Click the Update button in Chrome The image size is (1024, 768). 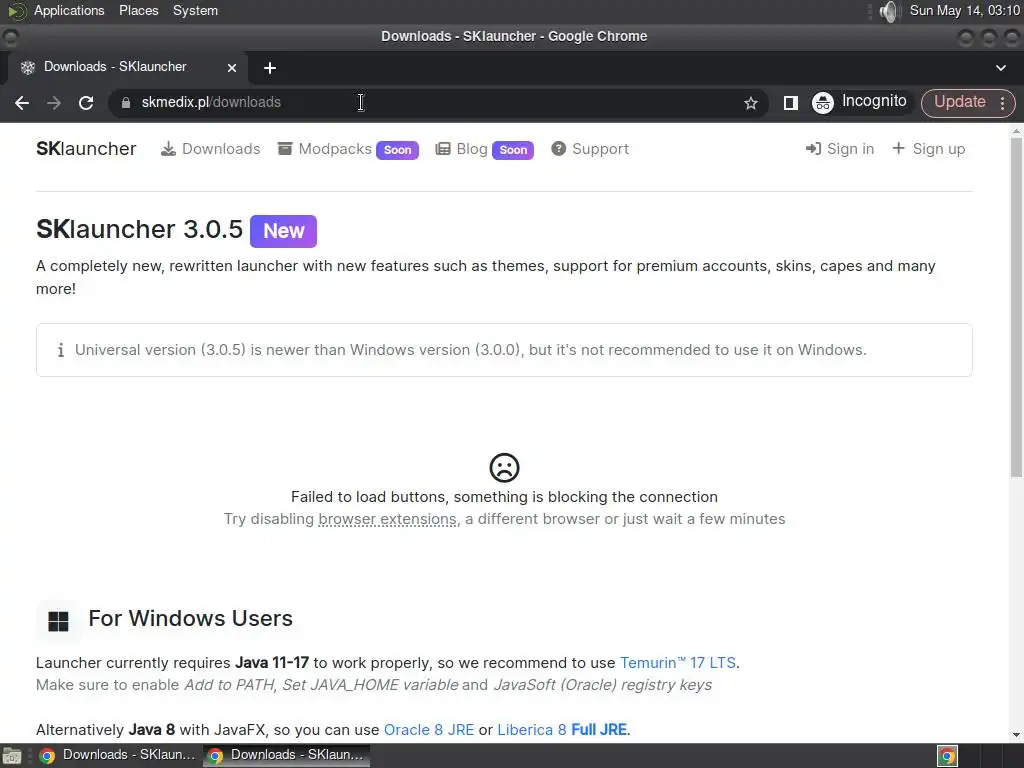959,103
